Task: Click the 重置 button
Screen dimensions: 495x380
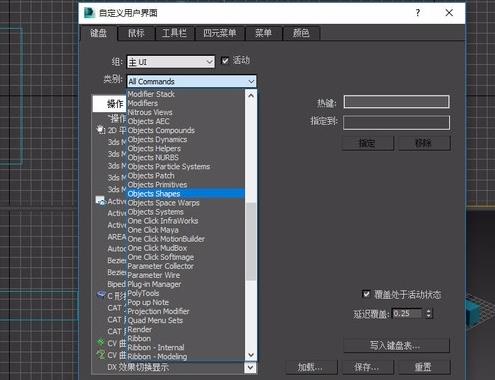Action: tap(424, 367)
